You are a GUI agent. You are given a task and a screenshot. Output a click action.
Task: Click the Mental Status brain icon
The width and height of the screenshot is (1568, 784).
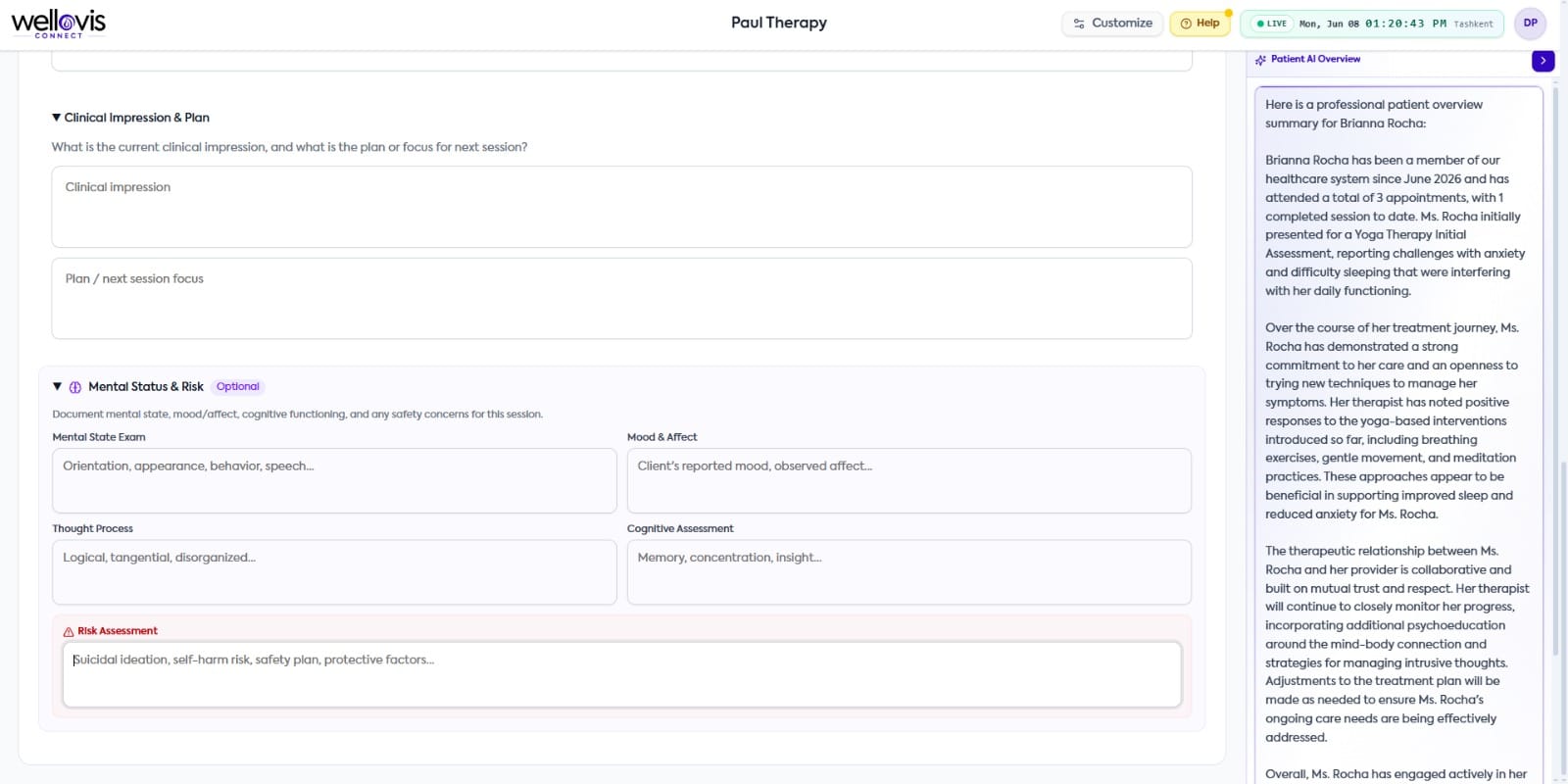(x=75, y=387)
